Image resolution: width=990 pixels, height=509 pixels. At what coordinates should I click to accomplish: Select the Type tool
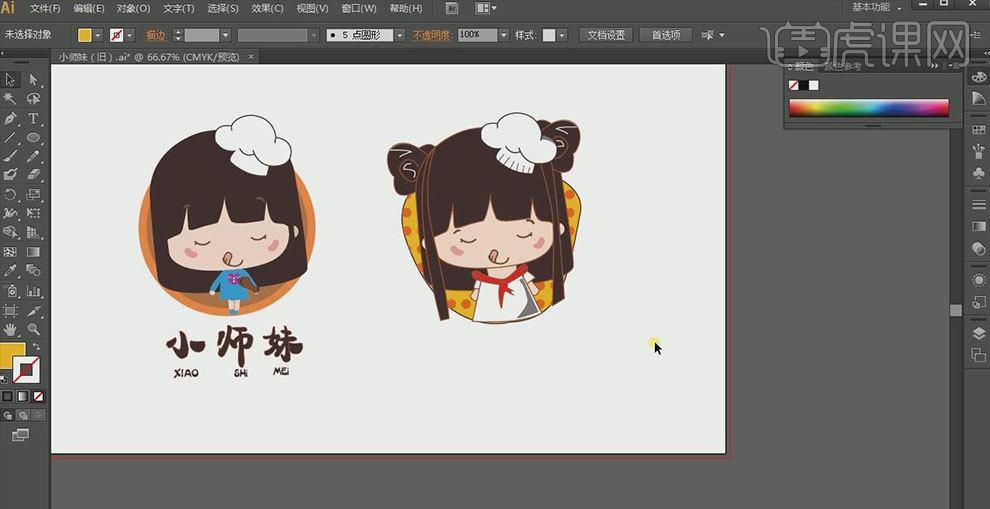tap(33, 118)
